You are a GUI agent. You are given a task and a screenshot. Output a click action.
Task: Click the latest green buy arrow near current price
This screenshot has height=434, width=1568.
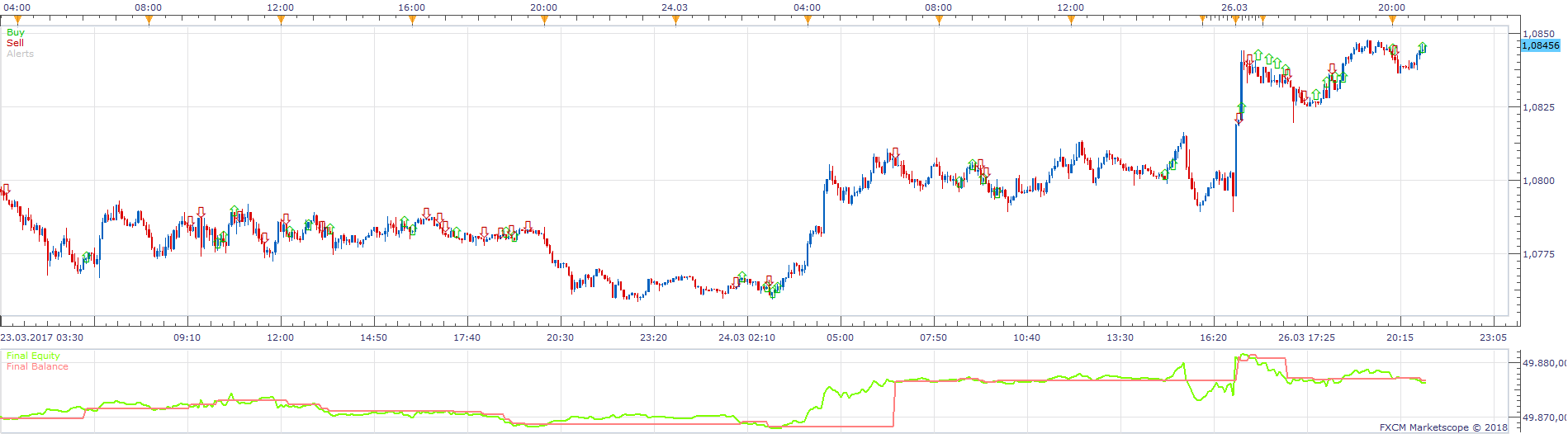[x=1423, y=48]
